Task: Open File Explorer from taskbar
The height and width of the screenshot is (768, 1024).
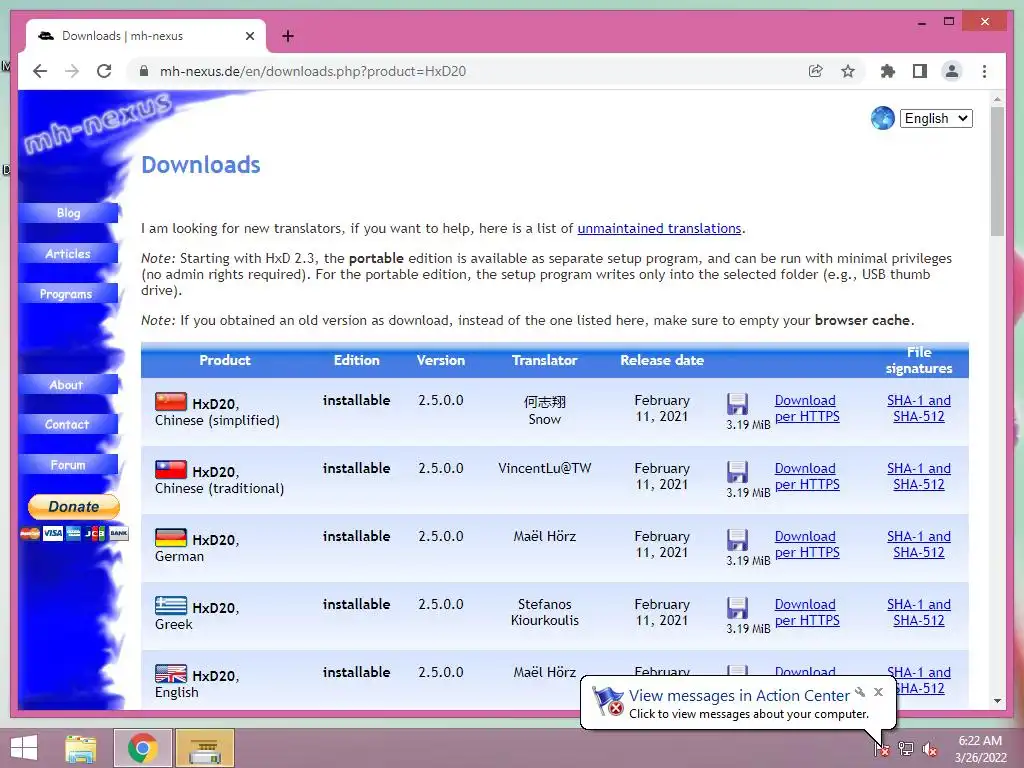Action: click(80, 748)
